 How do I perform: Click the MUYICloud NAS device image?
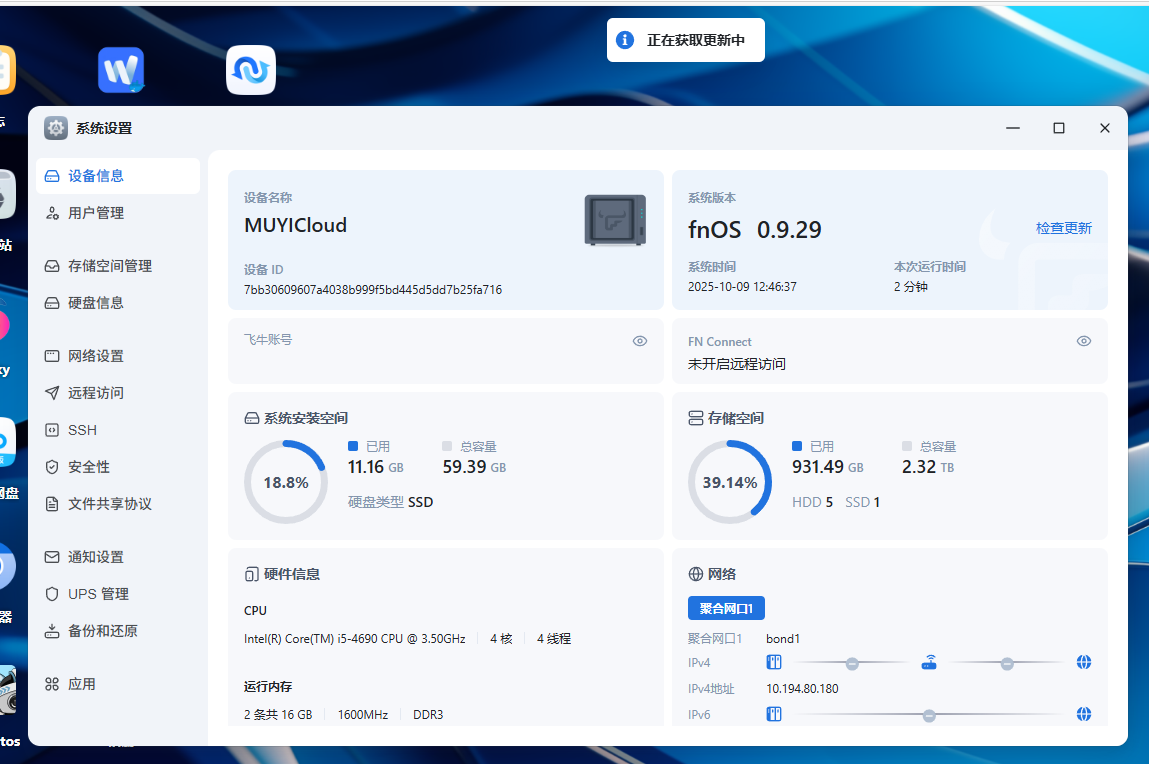click(615, 220)
